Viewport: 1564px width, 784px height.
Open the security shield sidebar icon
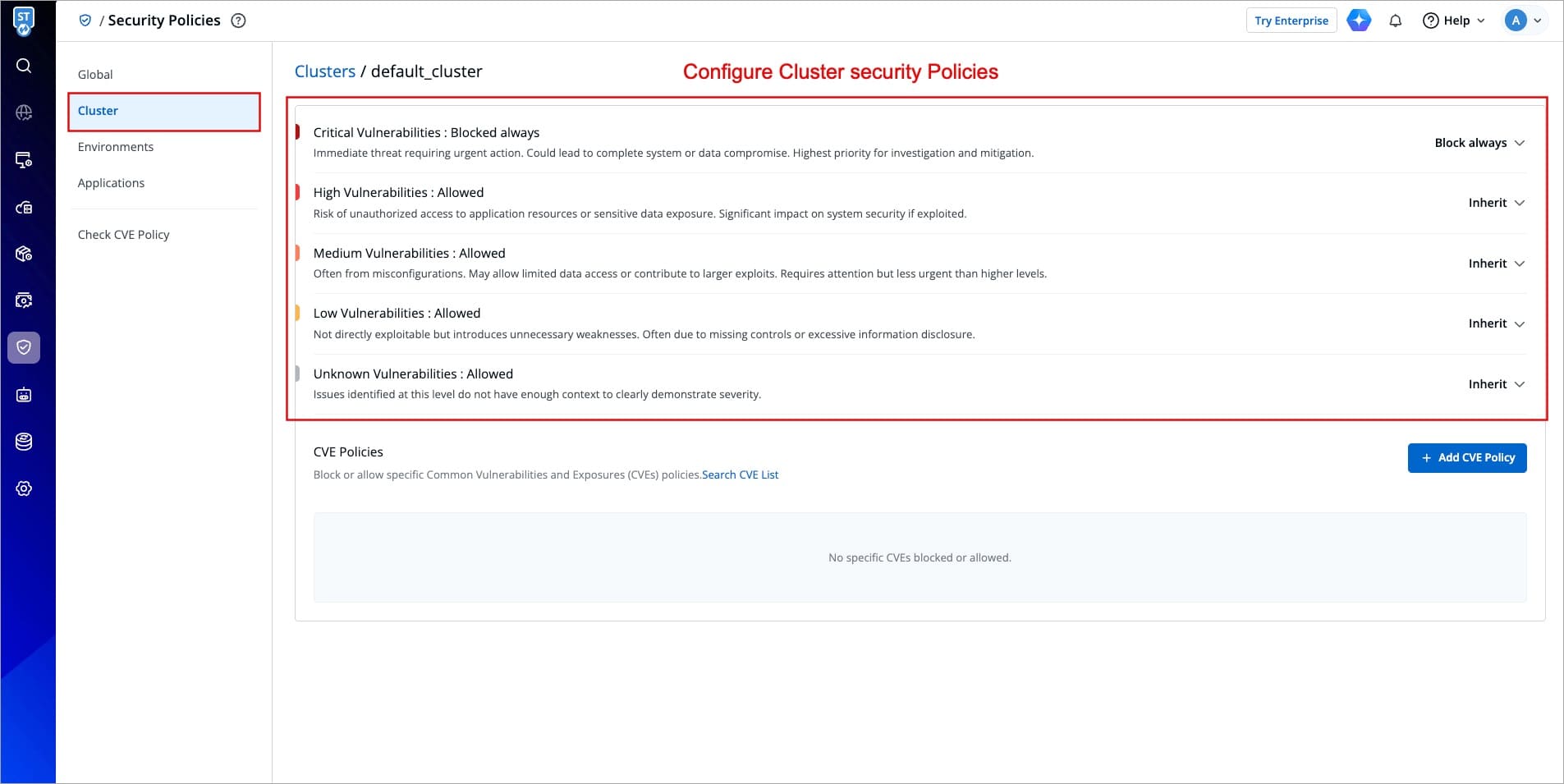[x=24, y=347]
